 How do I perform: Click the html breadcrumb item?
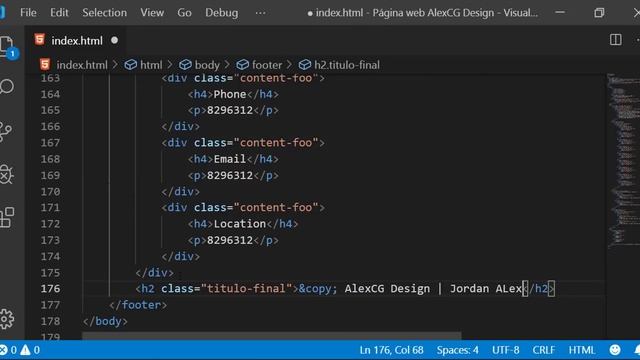point(151,65)
